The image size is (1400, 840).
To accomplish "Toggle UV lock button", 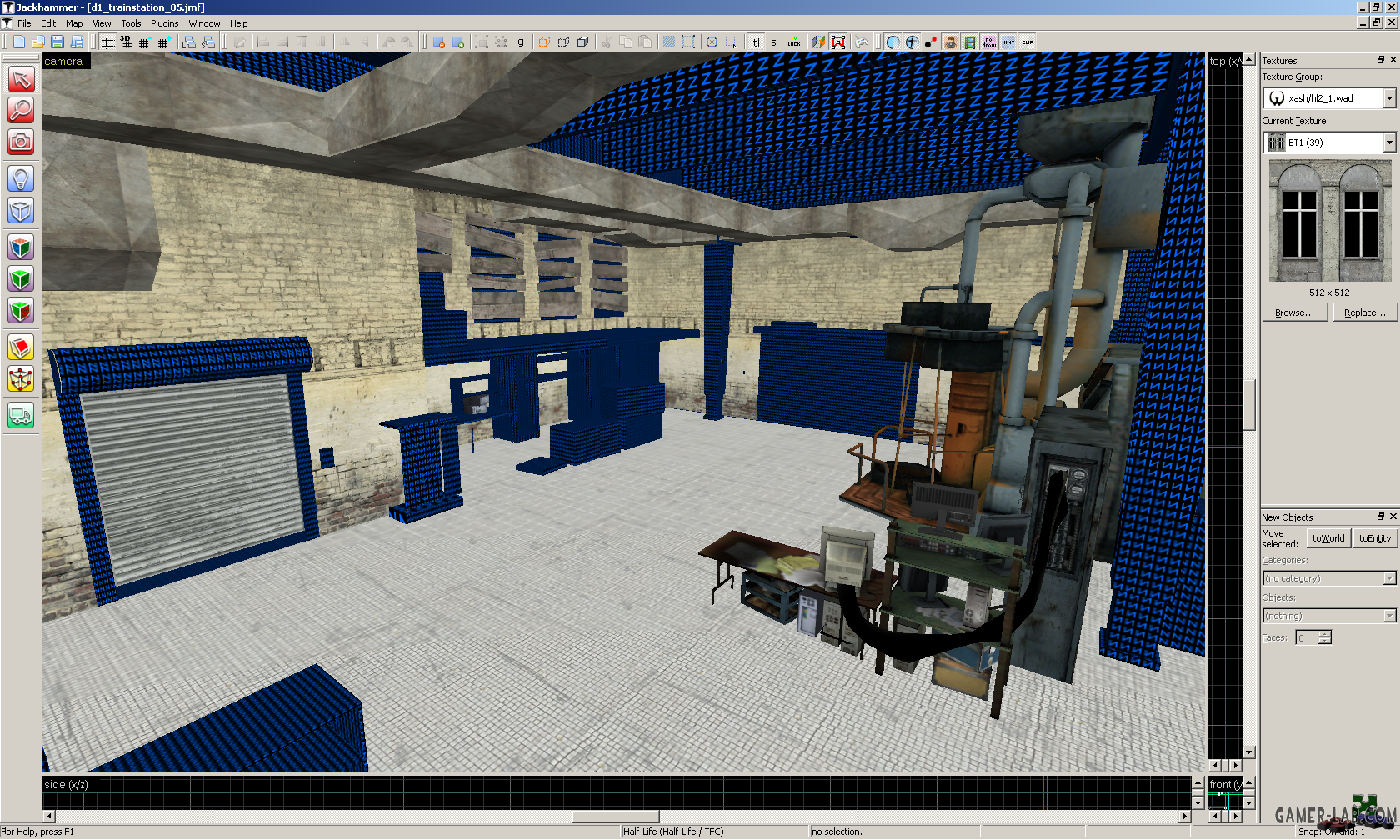I will pyautogui.click(x=794, y=42).
